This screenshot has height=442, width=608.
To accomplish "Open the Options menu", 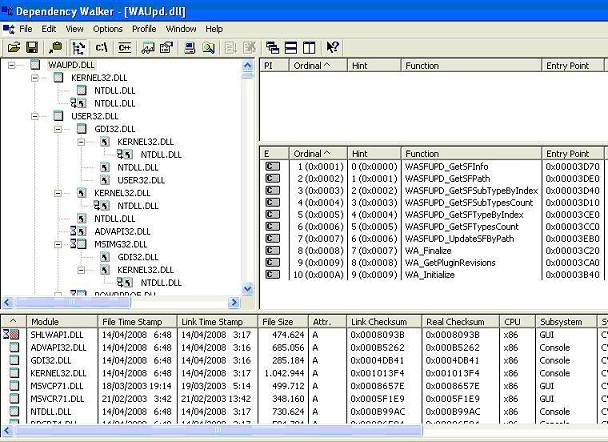I will [107, 29].
